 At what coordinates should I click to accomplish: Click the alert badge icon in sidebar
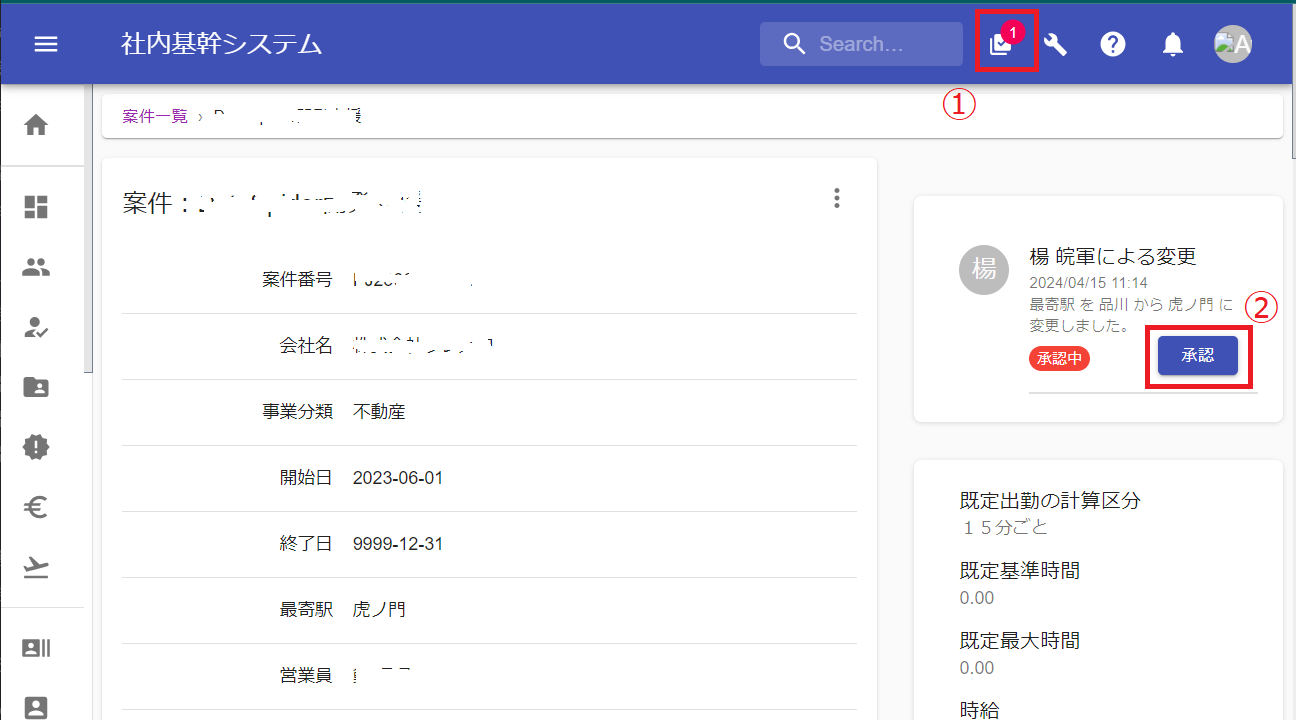(x=36, y=447)
